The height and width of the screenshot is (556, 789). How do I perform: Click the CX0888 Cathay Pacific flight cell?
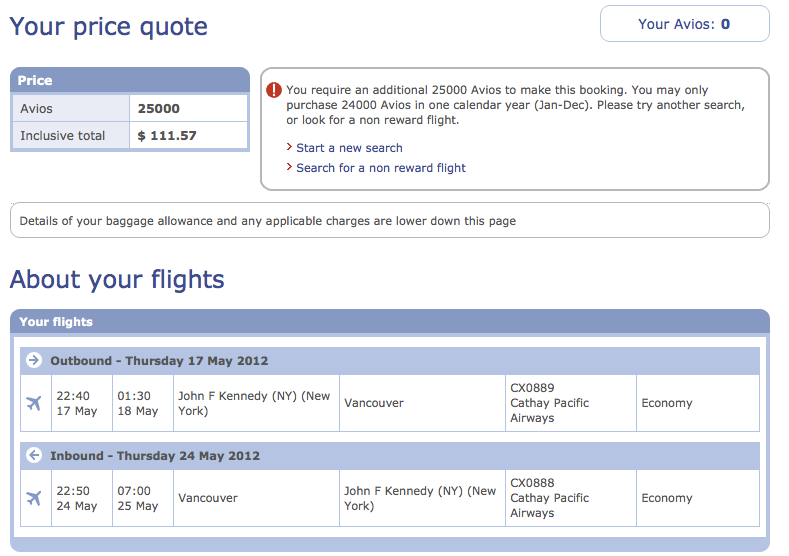[571, 498]
